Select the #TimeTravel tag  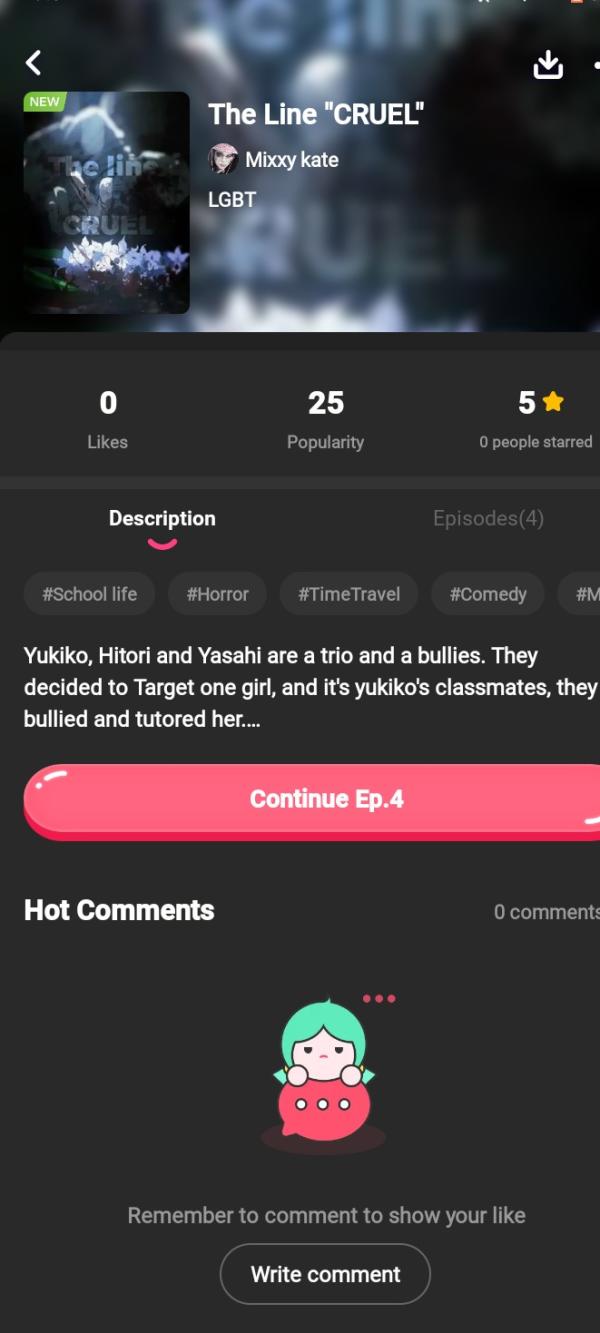(348, 594)
